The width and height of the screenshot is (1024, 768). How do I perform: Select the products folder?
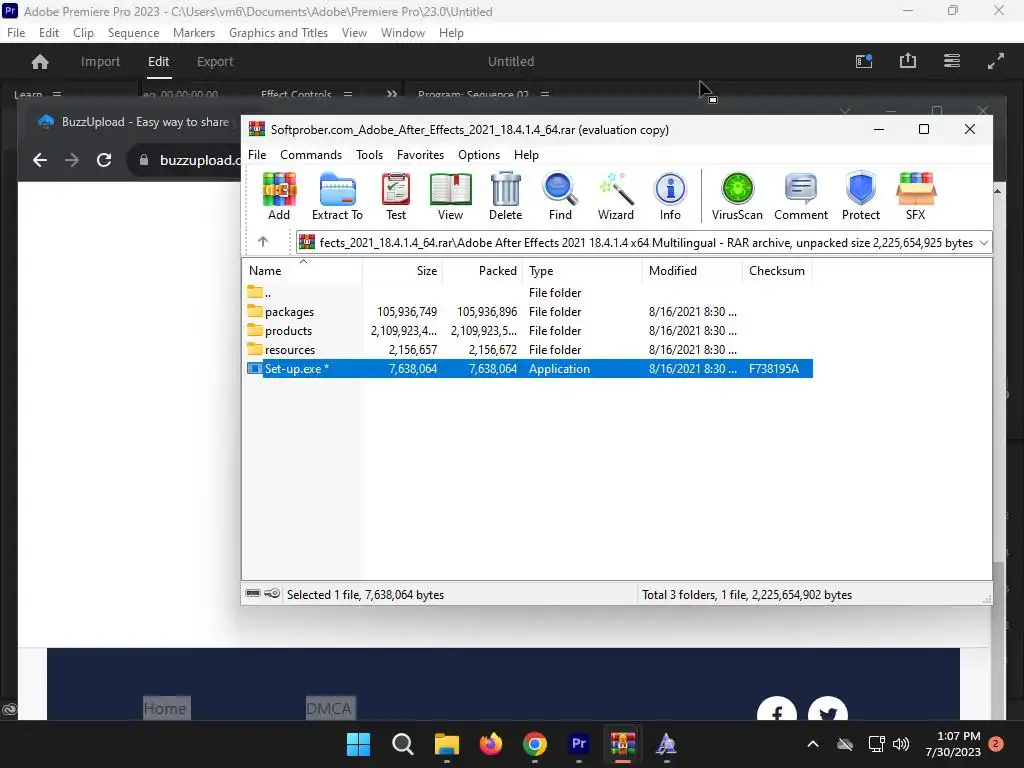click(x=530, y=330)
